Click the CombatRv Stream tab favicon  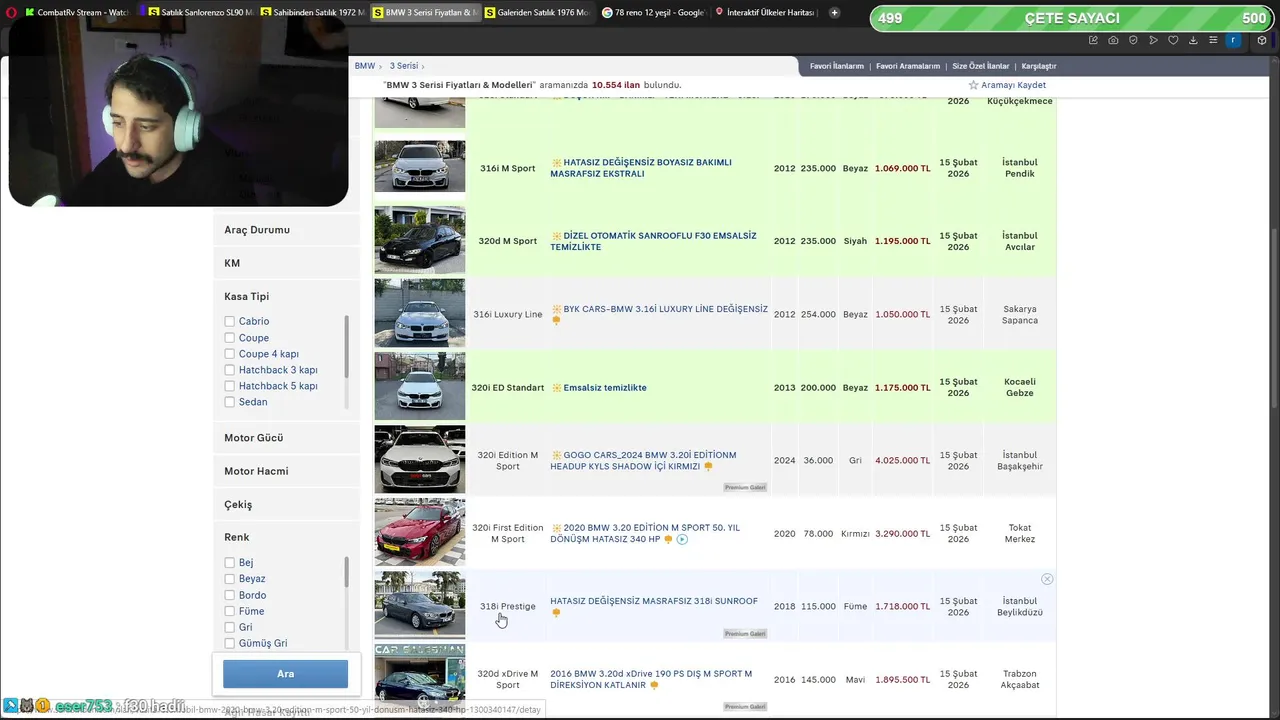[x=30, y=12]
